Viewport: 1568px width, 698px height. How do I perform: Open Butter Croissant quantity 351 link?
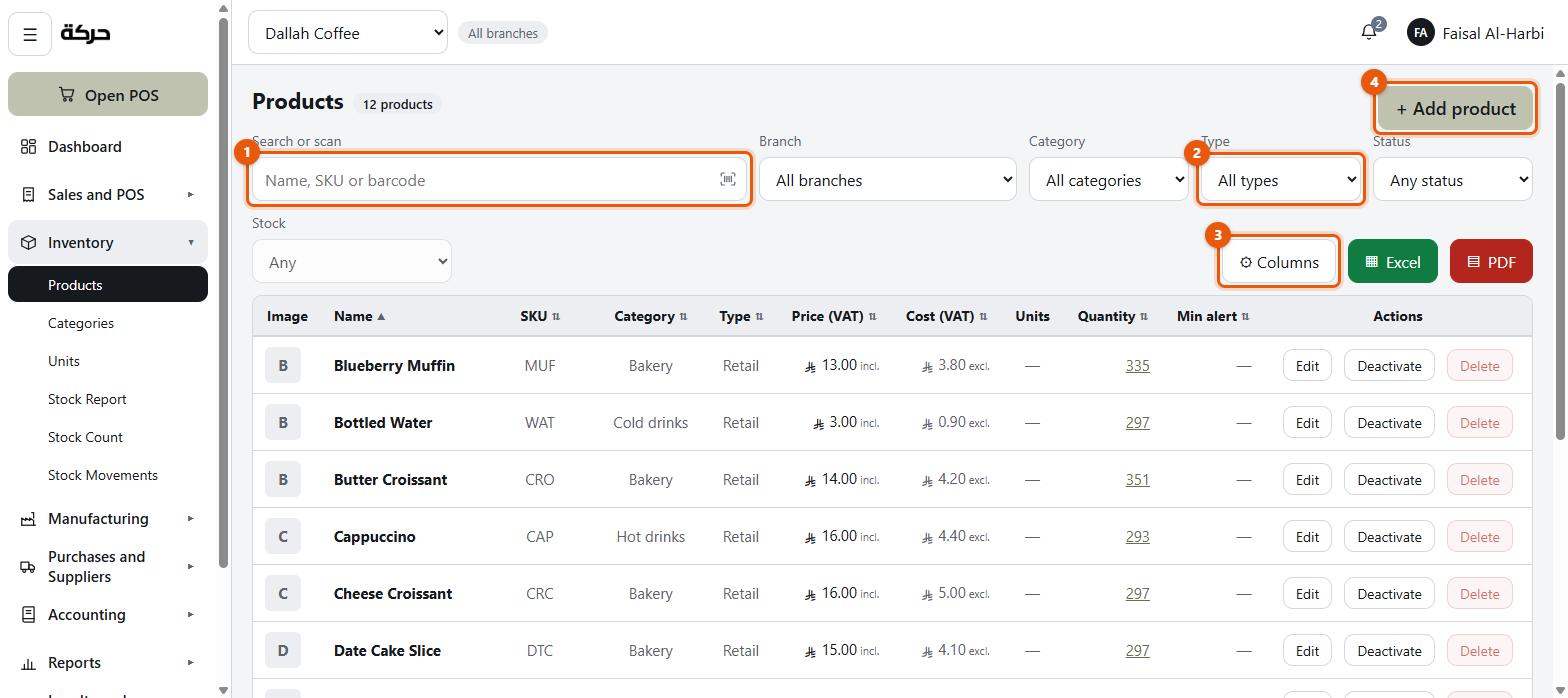point(1137,480)
